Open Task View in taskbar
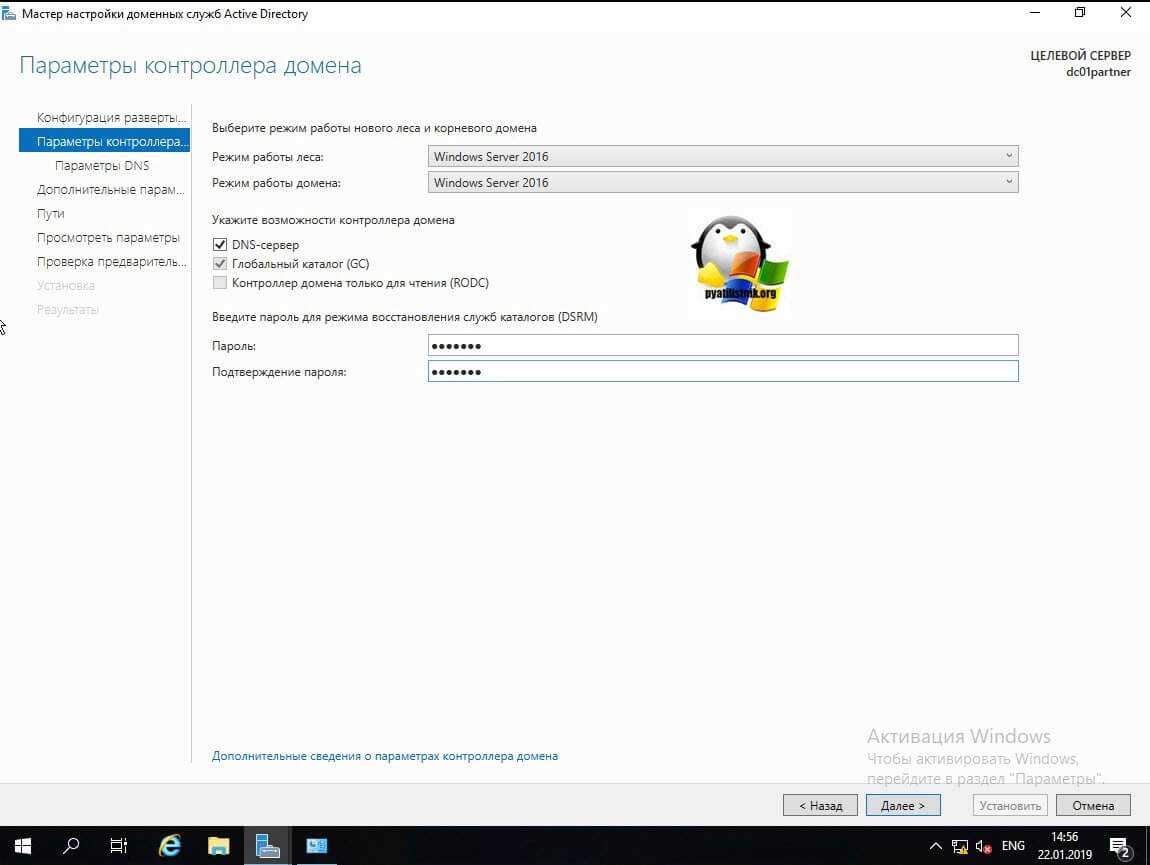Screen dimensions: 1150x865 click(119, 846)
